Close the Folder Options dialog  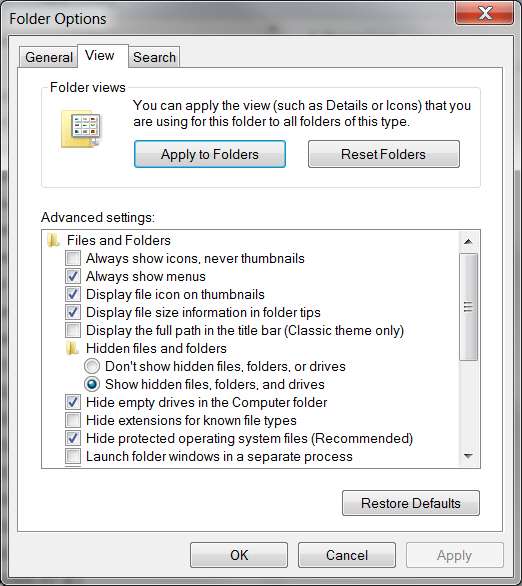484,13
